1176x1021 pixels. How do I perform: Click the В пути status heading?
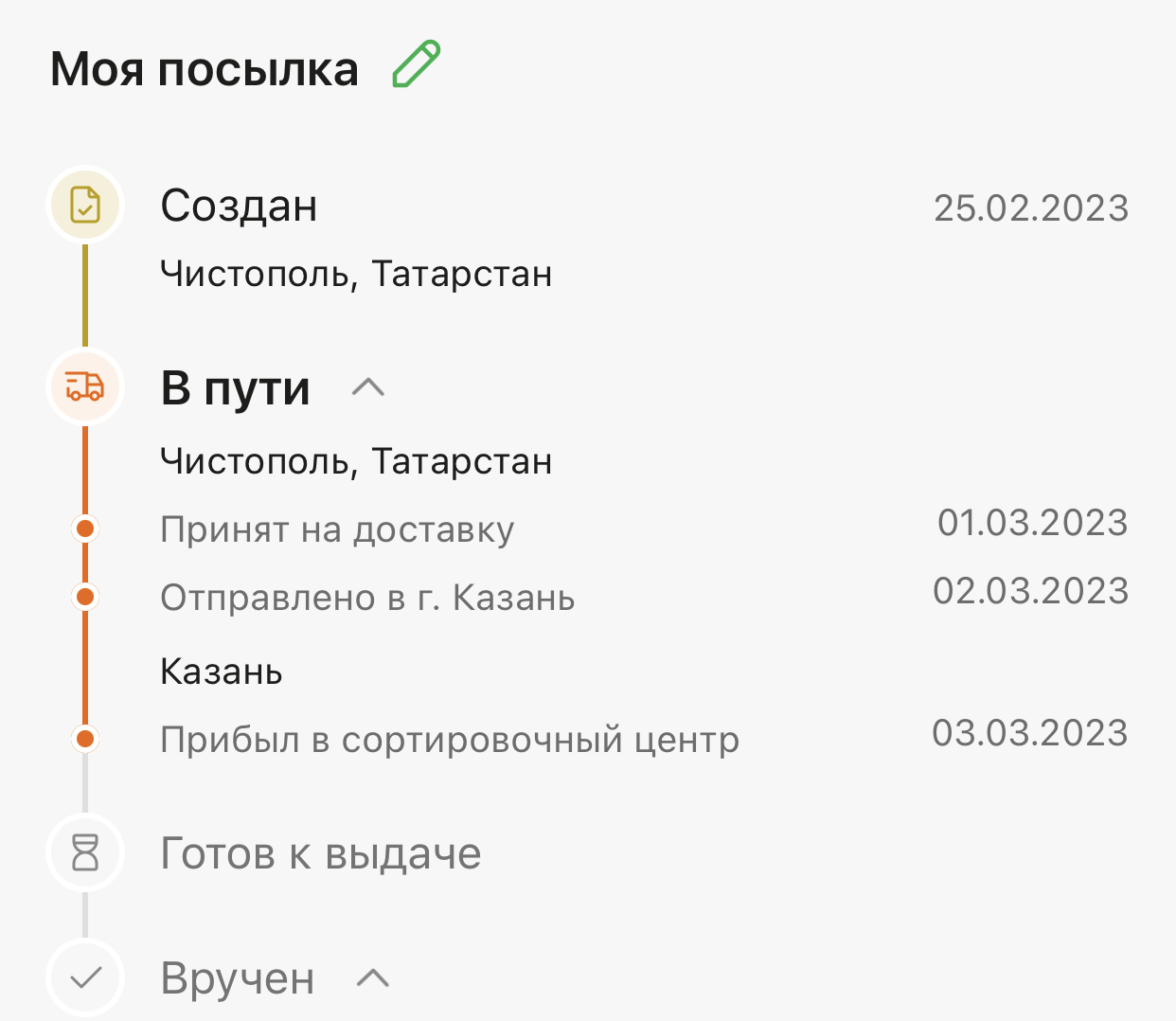point(236,388)
